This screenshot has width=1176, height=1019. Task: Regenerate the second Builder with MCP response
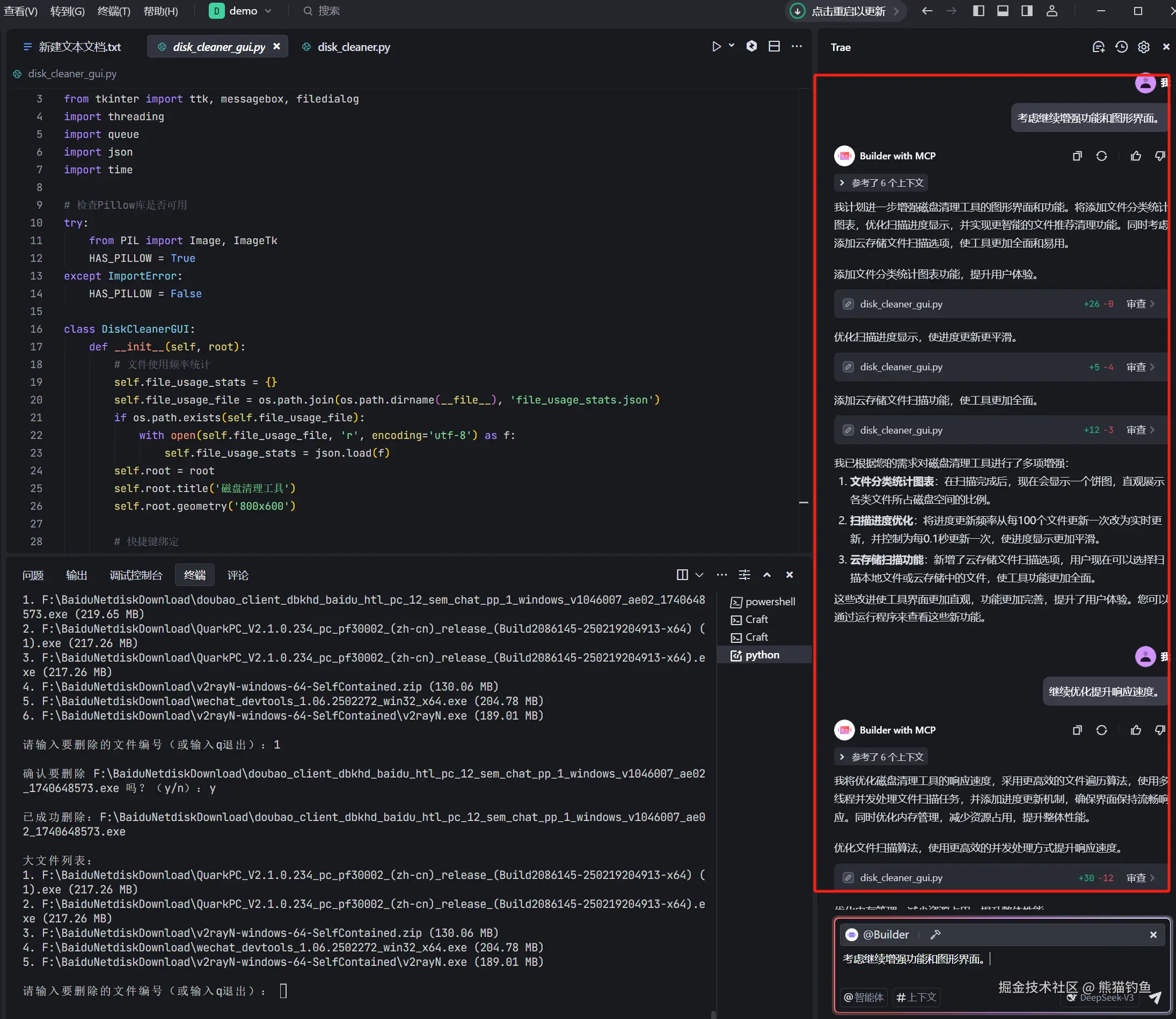[1101, 730]
